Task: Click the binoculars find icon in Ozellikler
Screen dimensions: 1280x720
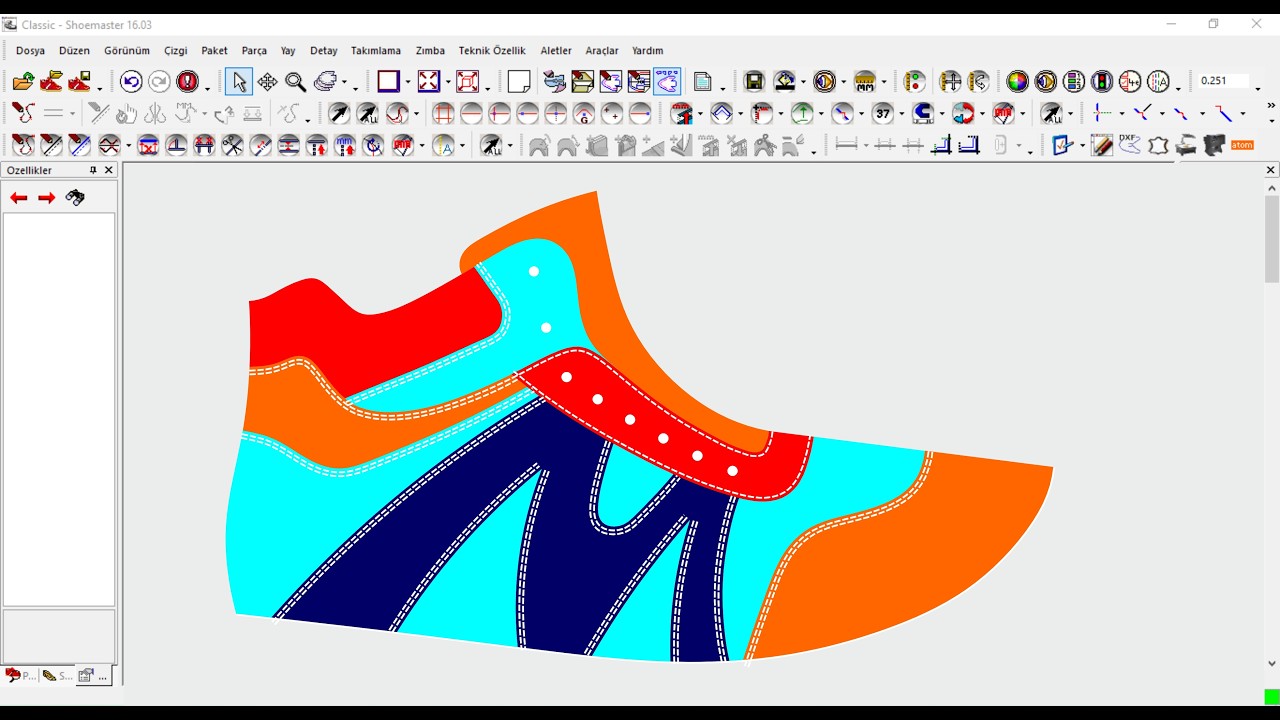Action: point(75,198)
